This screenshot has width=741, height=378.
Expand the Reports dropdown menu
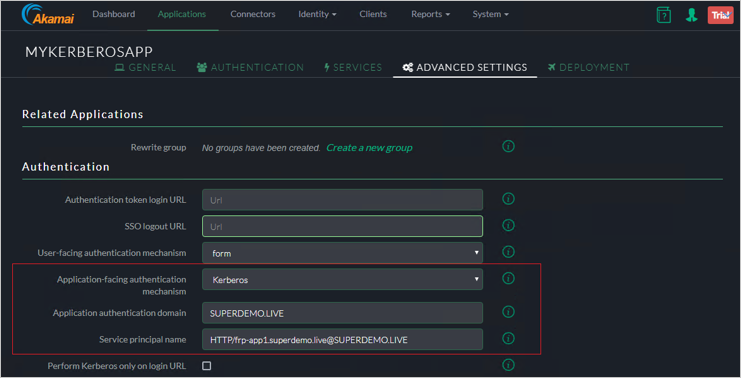pyautogui.click(x=430, y=14)
